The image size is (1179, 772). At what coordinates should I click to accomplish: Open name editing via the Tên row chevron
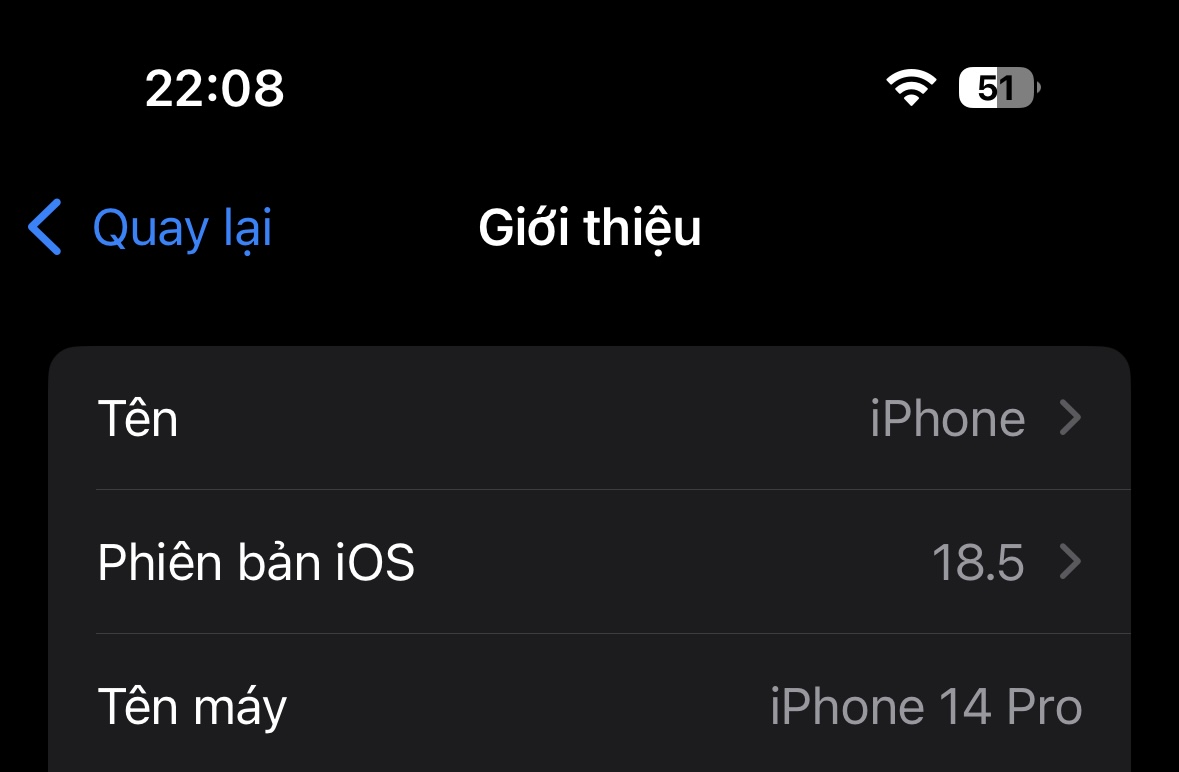(x=1070, y=418)
